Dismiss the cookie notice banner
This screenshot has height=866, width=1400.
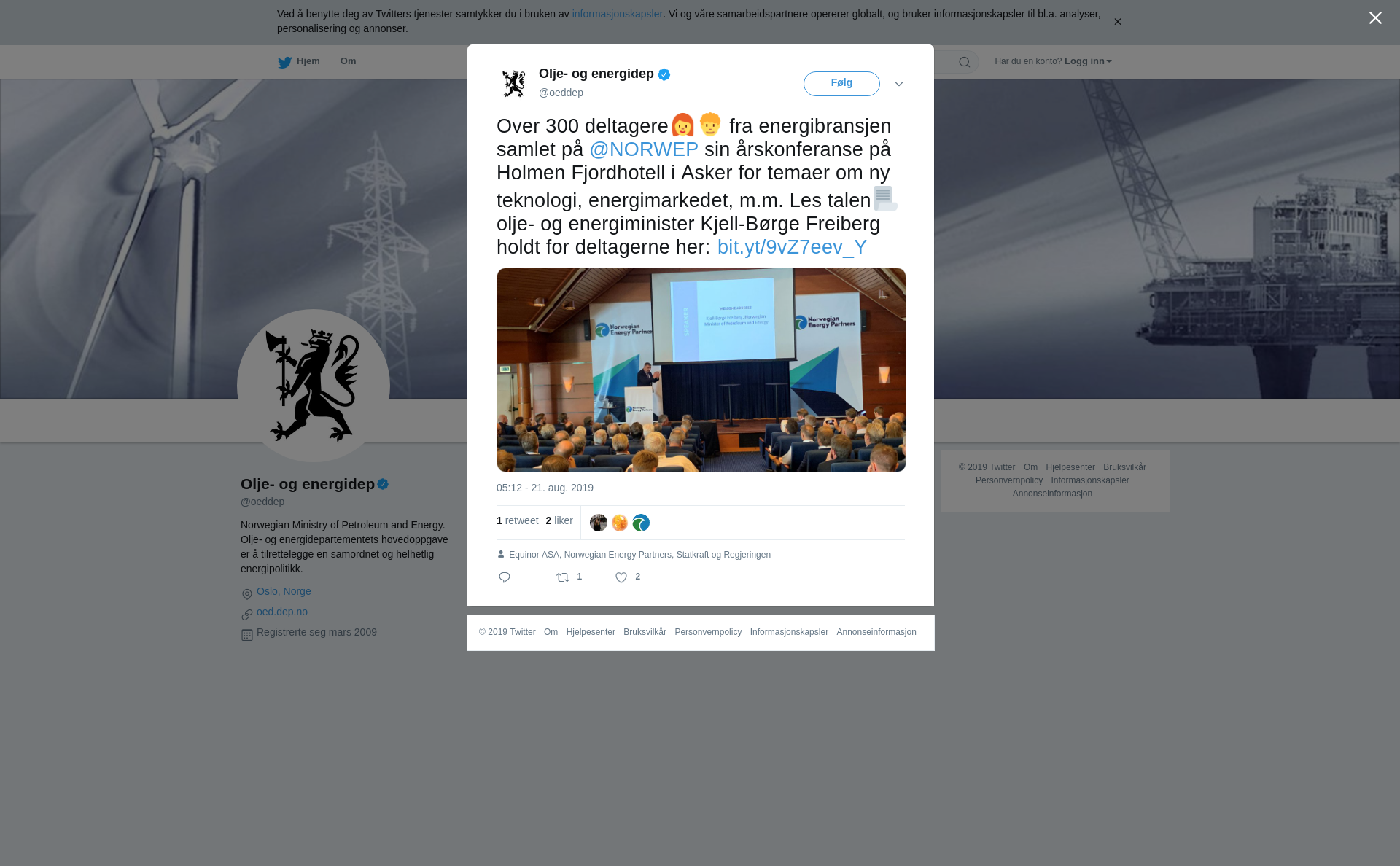click(1117, 22)
